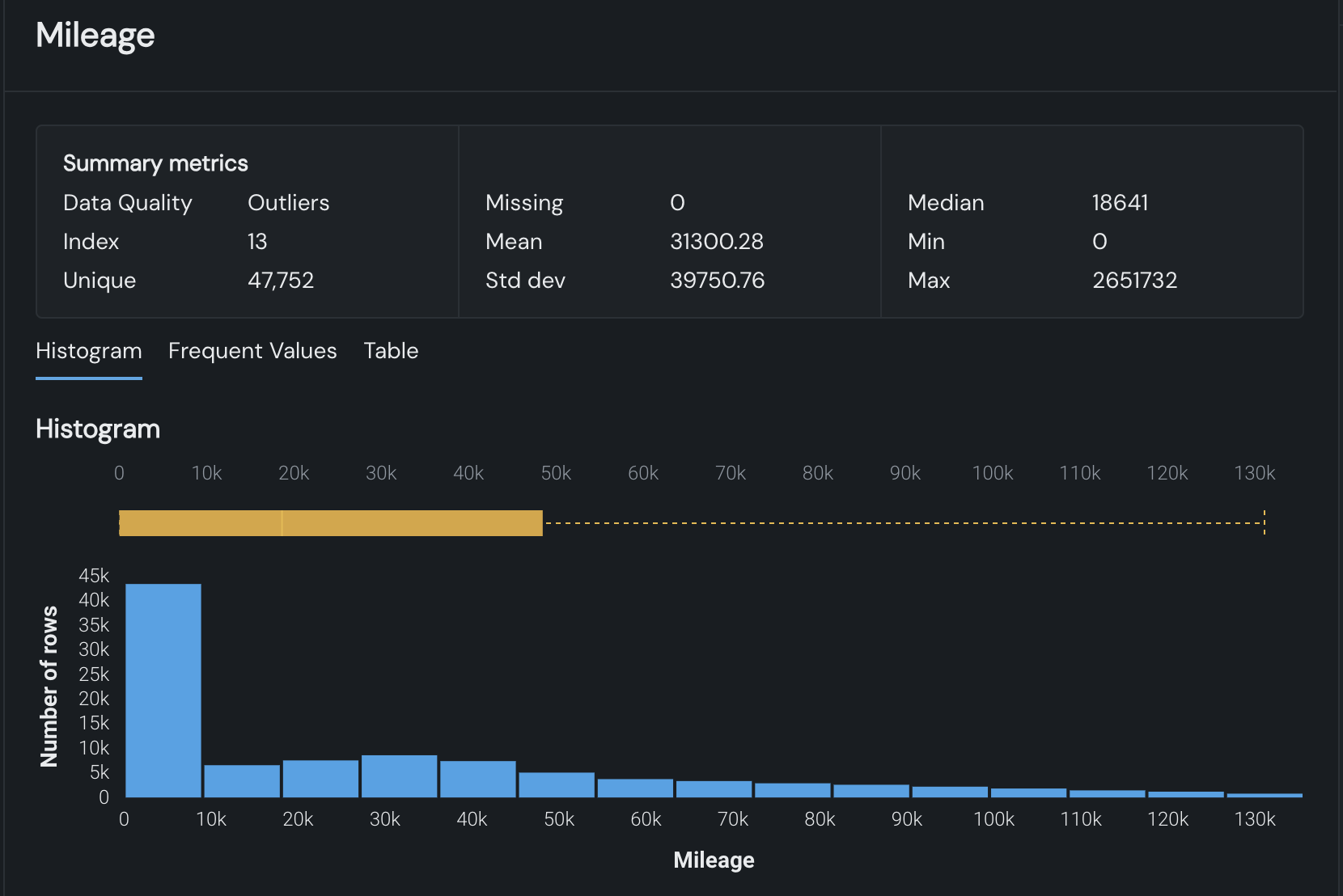Image resolution: width=1343 pixels, height=896 pixels.
Task: Switch to the Table tab
Action: click(391, 351)
